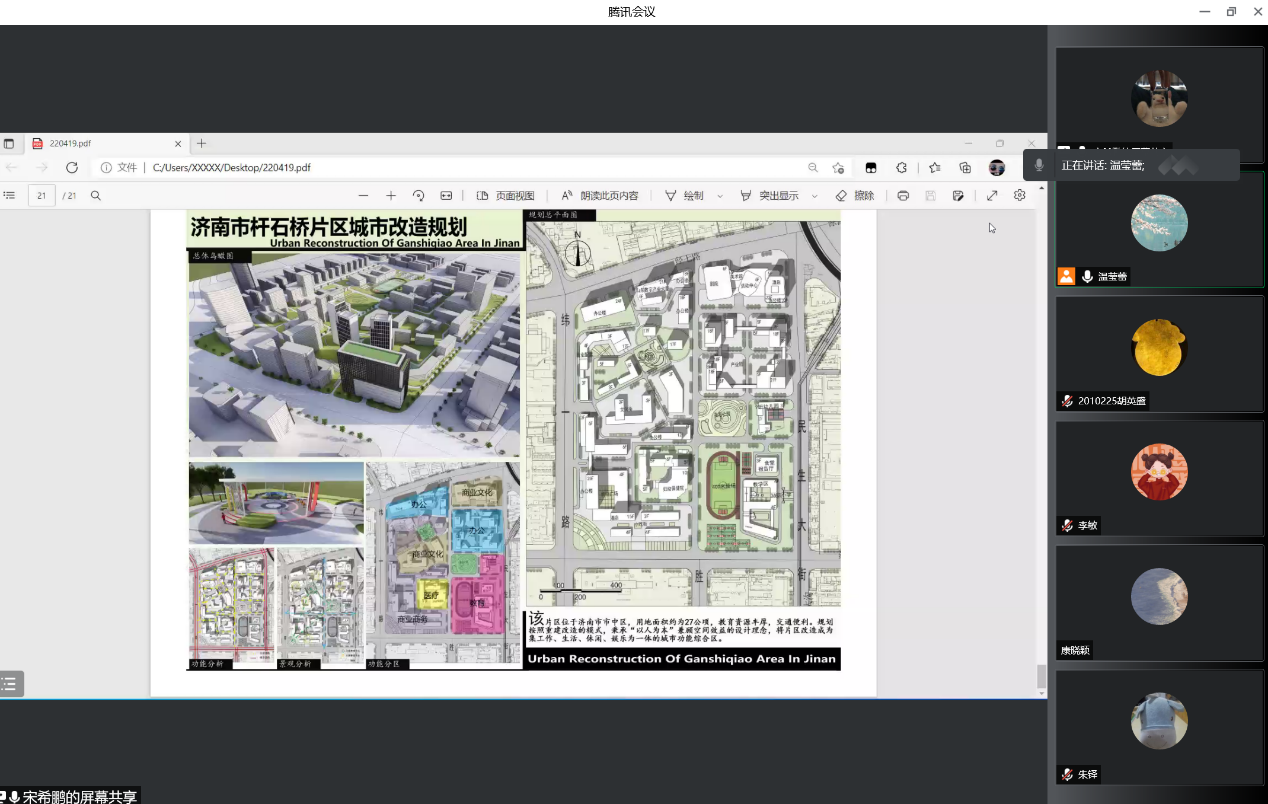Screen dimensions: 1268x804
Task: Click the PDF vertical scrollbar thumb
Action: click(1041, 677)
